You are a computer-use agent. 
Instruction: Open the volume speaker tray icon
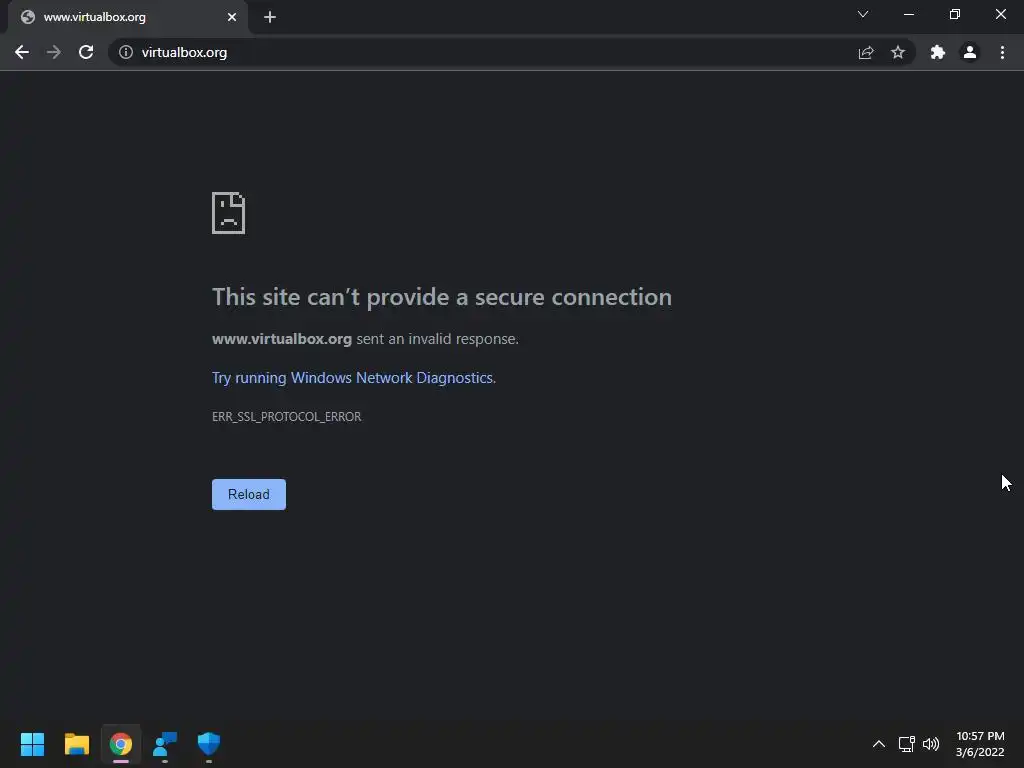[x=931, y=744]
